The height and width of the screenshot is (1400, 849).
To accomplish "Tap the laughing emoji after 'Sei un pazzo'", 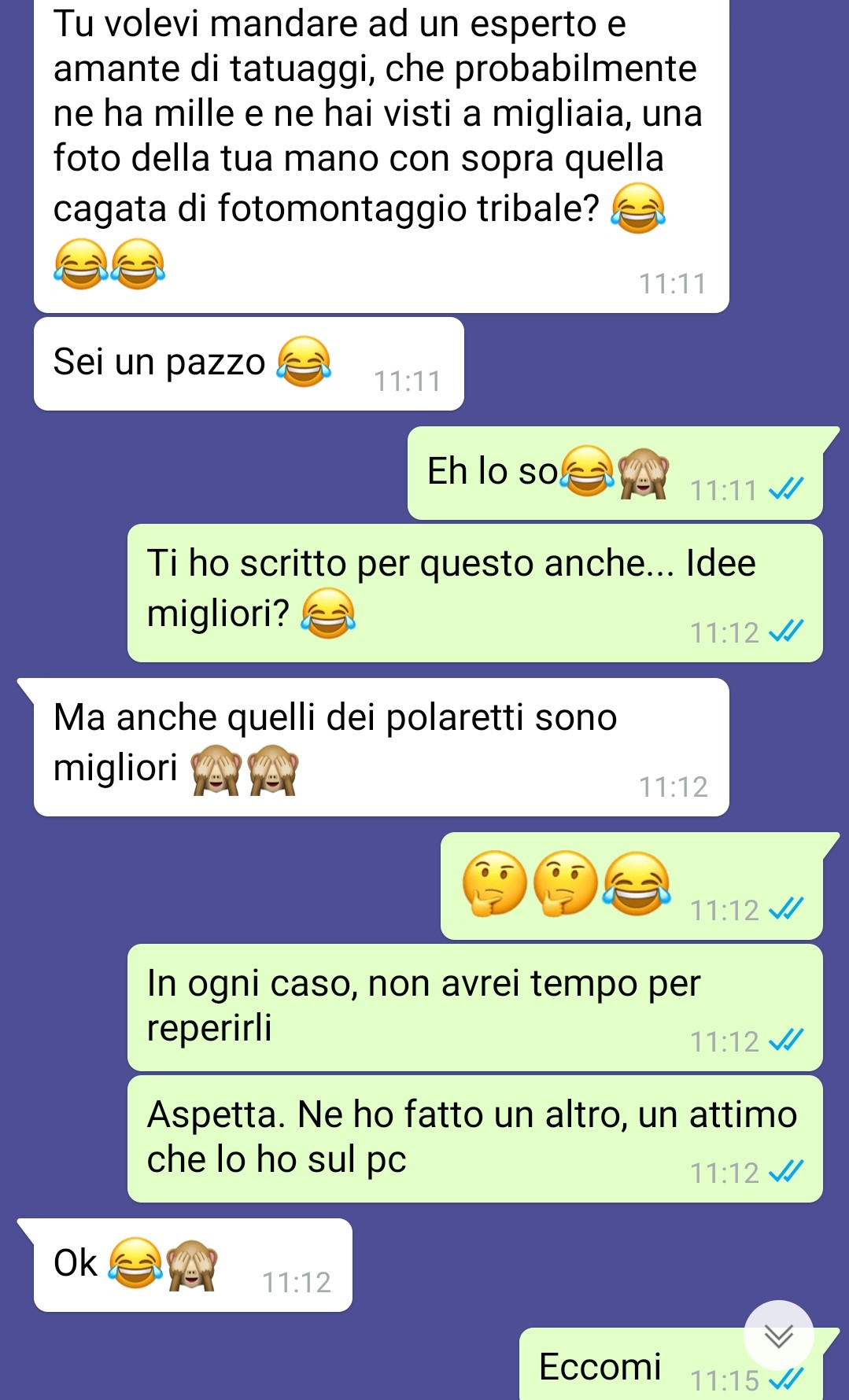I will pos(304,362).
